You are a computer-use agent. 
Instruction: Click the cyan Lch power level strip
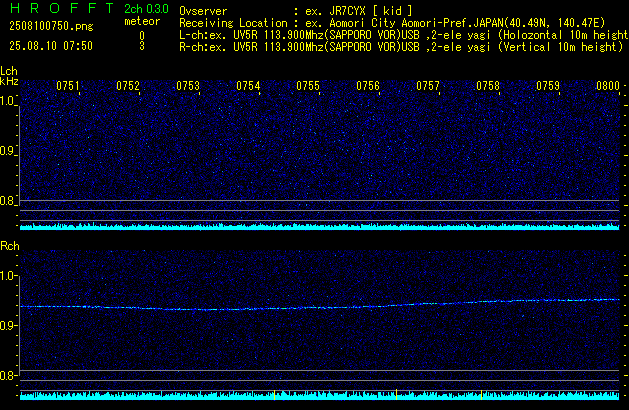tap(320, 227)
